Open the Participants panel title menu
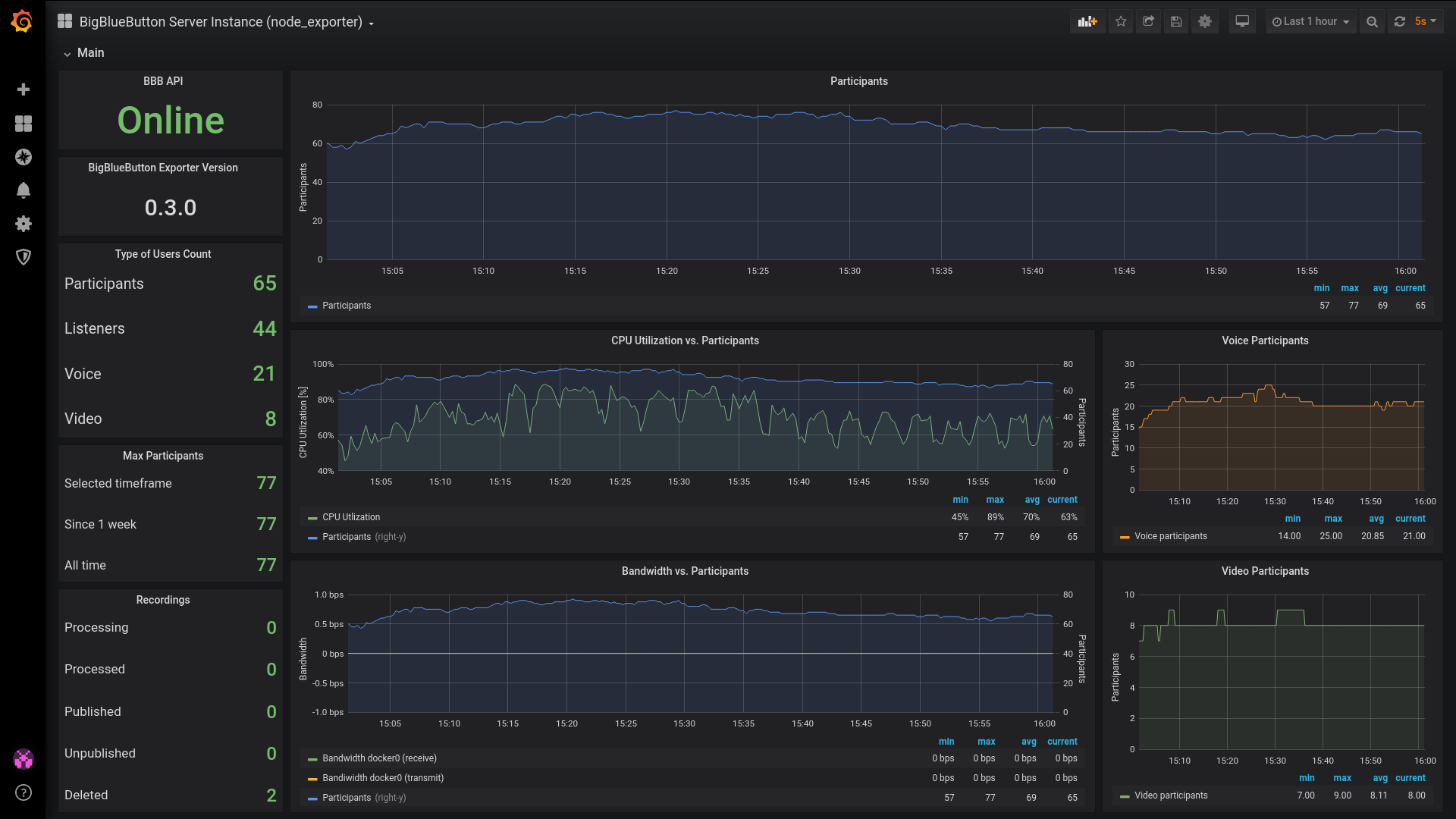 (858, 81)
